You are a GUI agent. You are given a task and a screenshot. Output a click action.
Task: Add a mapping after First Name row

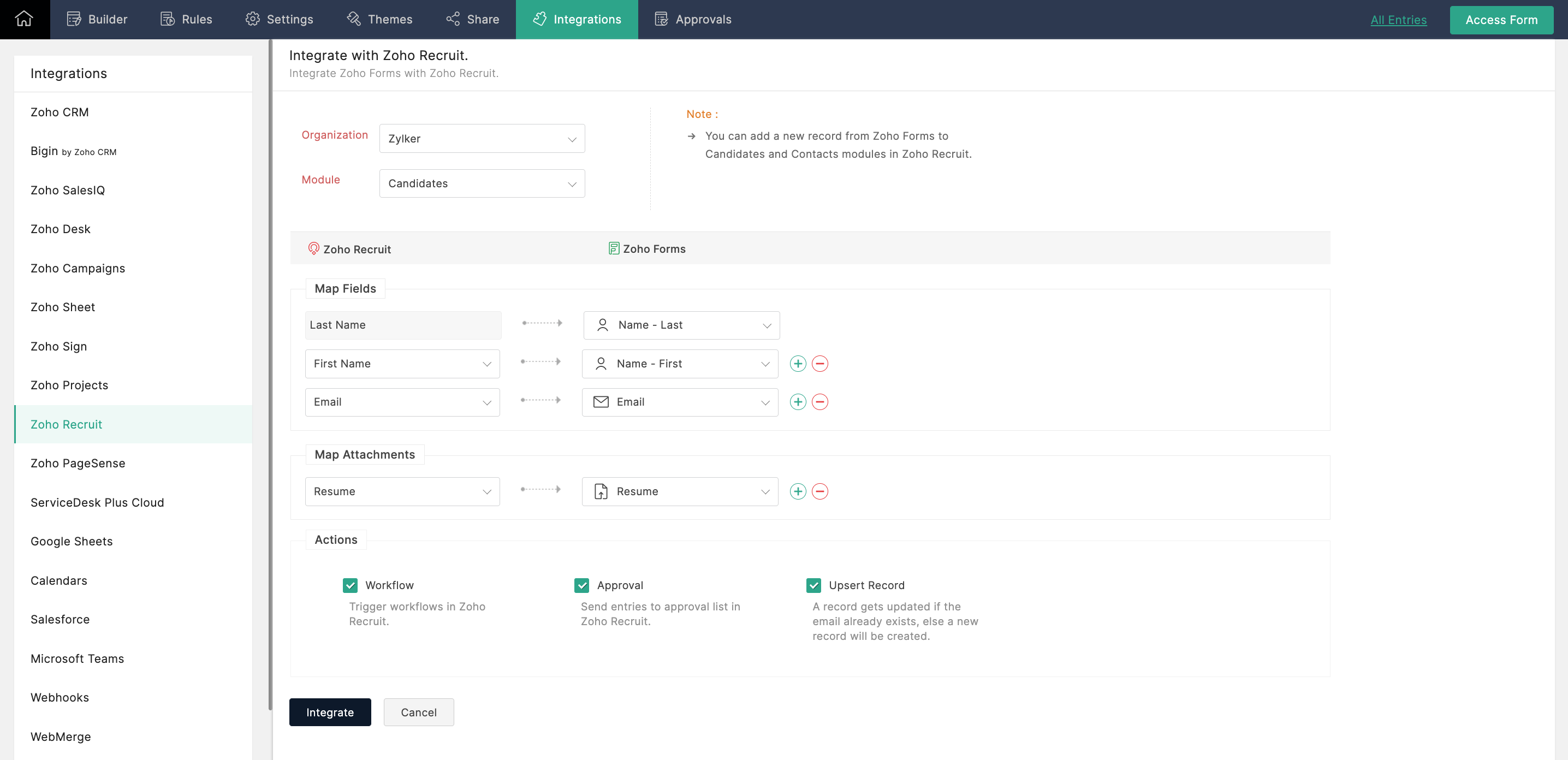coord(798,363)
